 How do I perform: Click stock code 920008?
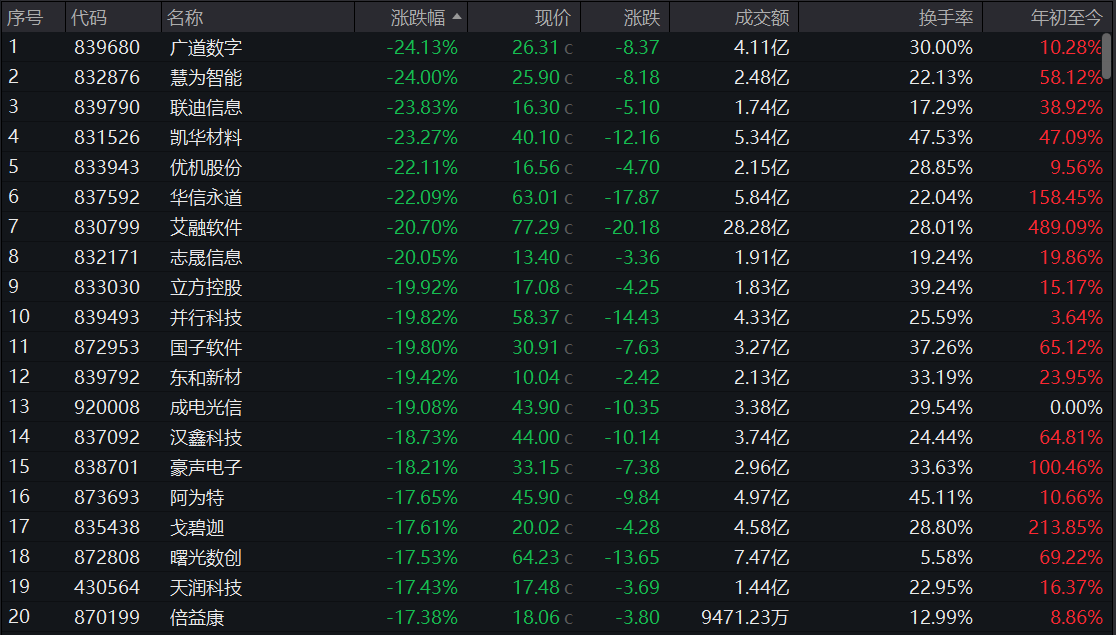click(x=107, y=407)
